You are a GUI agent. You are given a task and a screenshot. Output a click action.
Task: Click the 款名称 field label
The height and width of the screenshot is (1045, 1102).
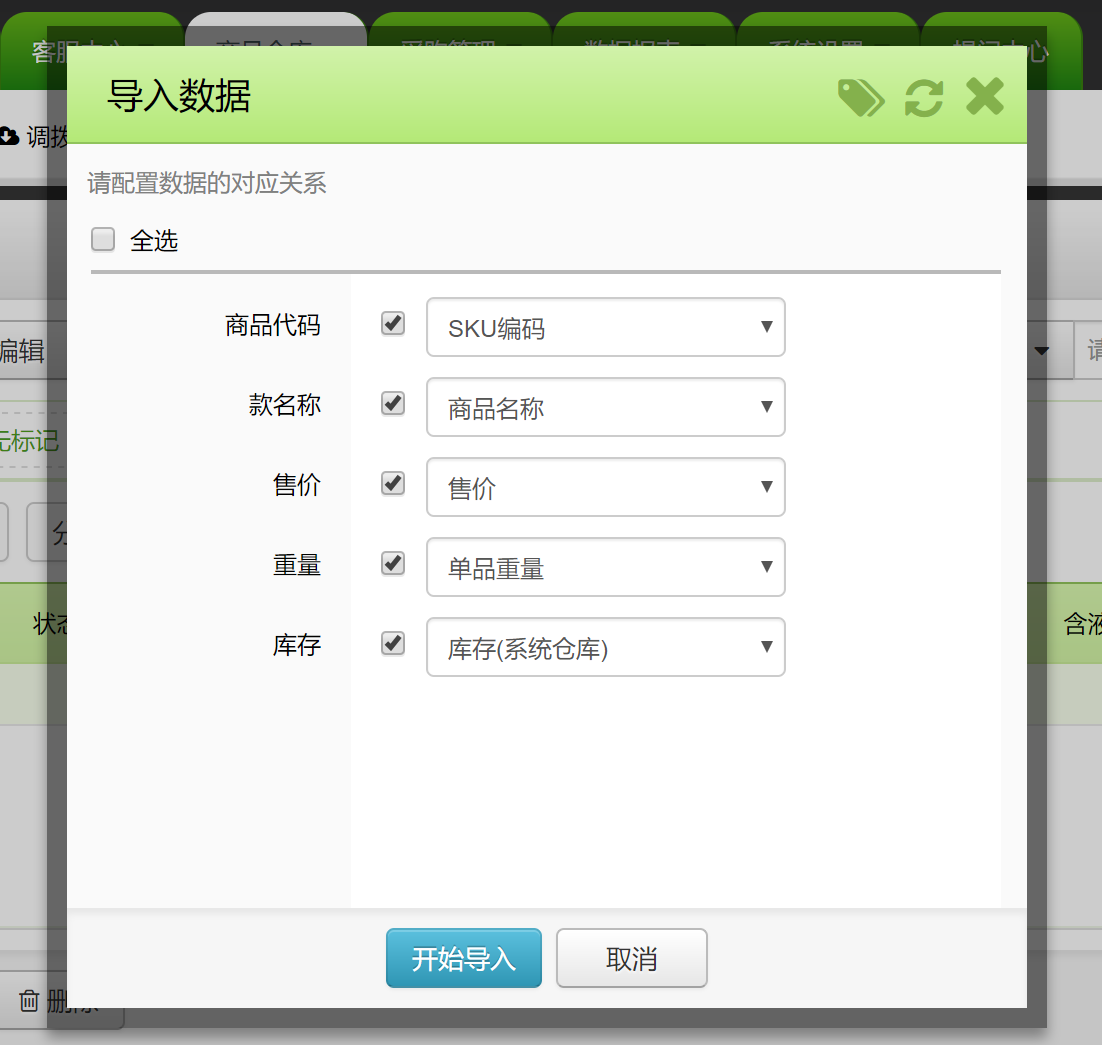[x=285, y=405]
